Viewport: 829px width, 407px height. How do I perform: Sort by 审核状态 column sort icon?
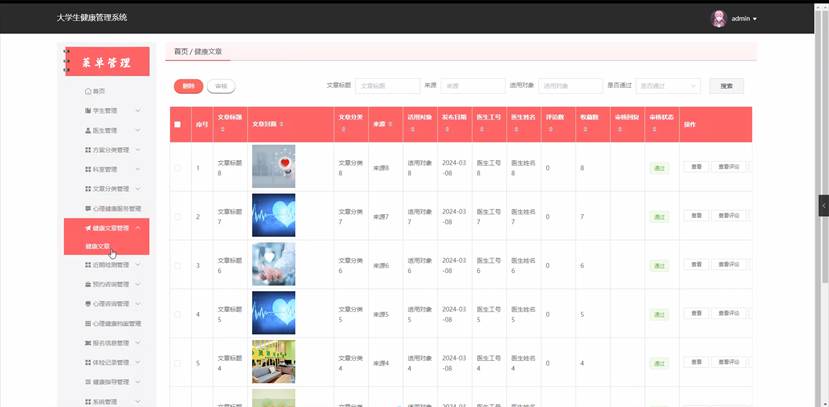pos(654,129)
